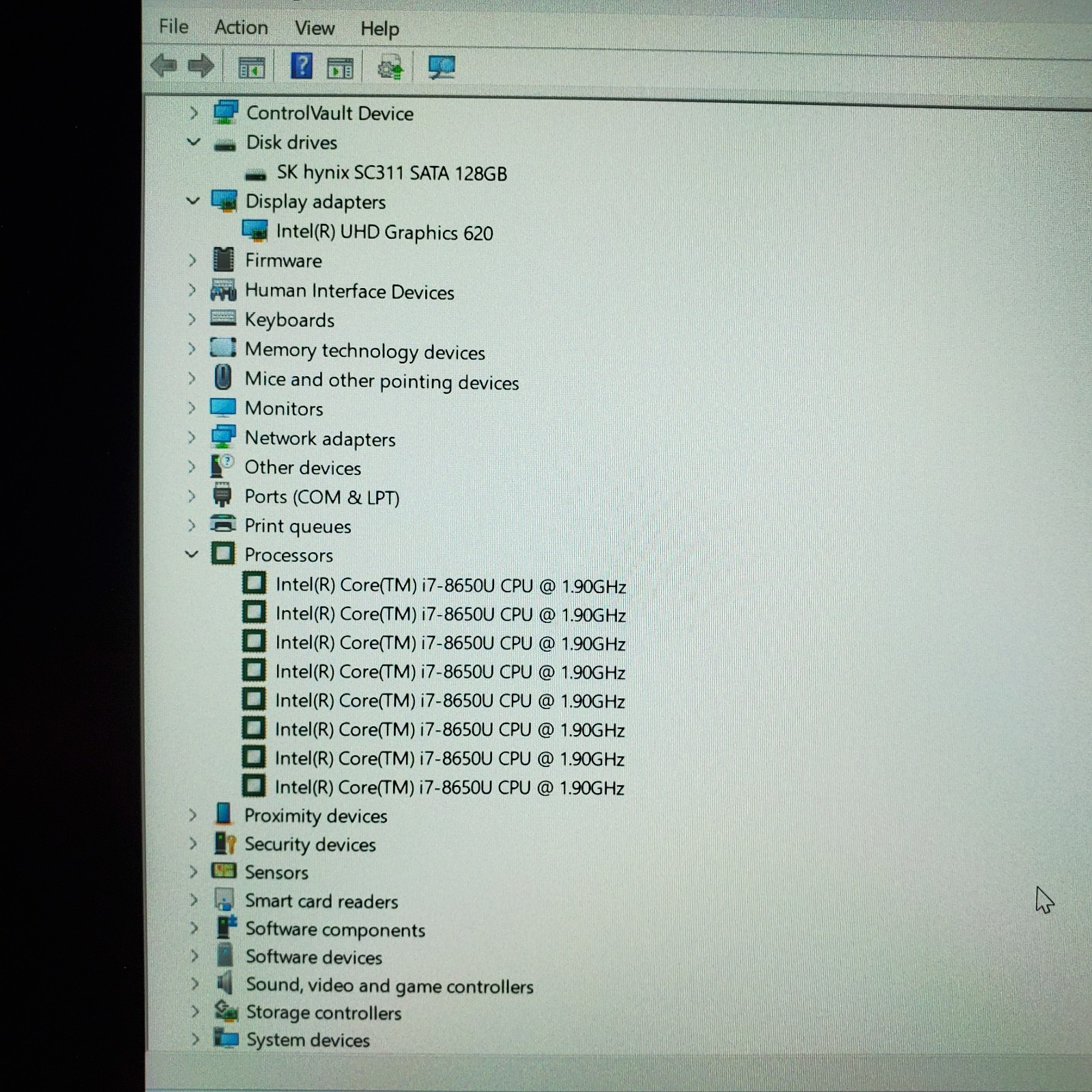Screen dimensions: 1092x1092
Task: Click the Memory technology devices icon
Action: click(223, 347)
